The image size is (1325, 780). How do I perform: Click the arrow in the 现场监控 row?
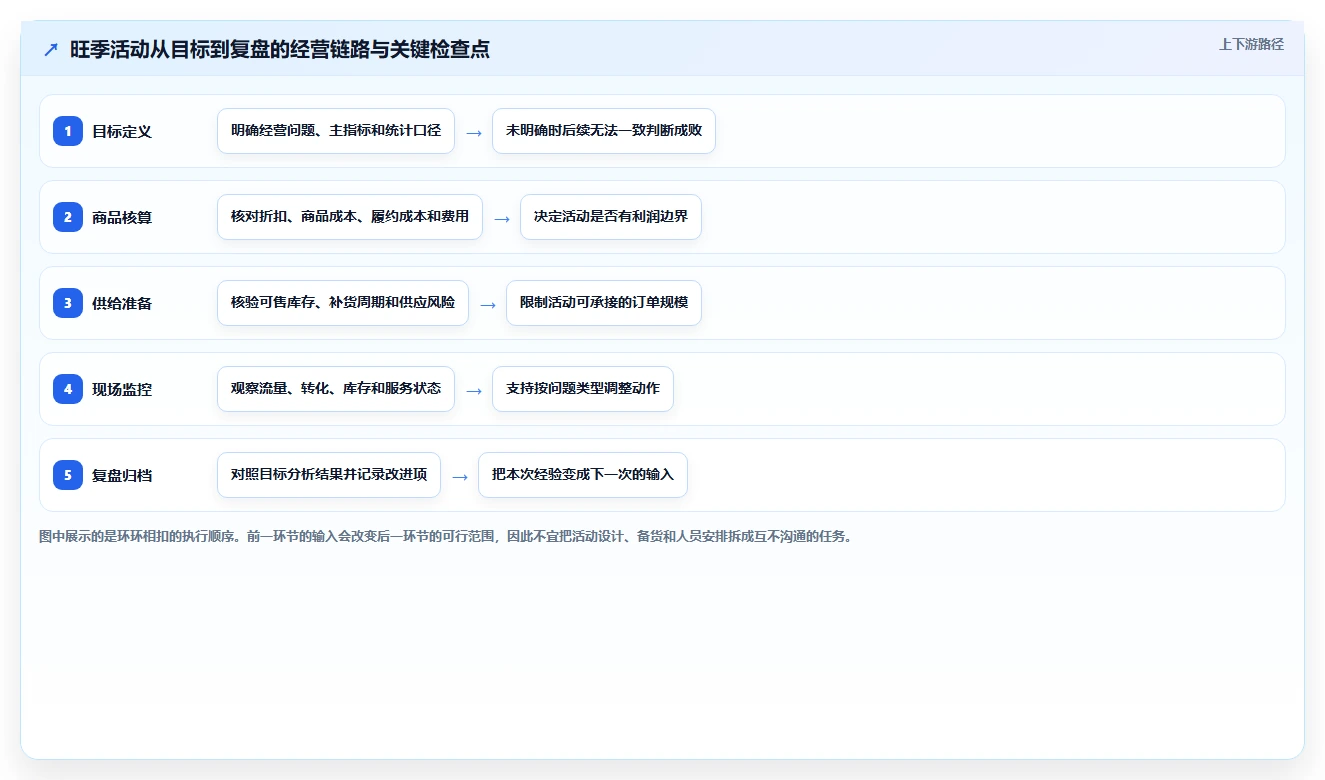(x=474, y=390)
